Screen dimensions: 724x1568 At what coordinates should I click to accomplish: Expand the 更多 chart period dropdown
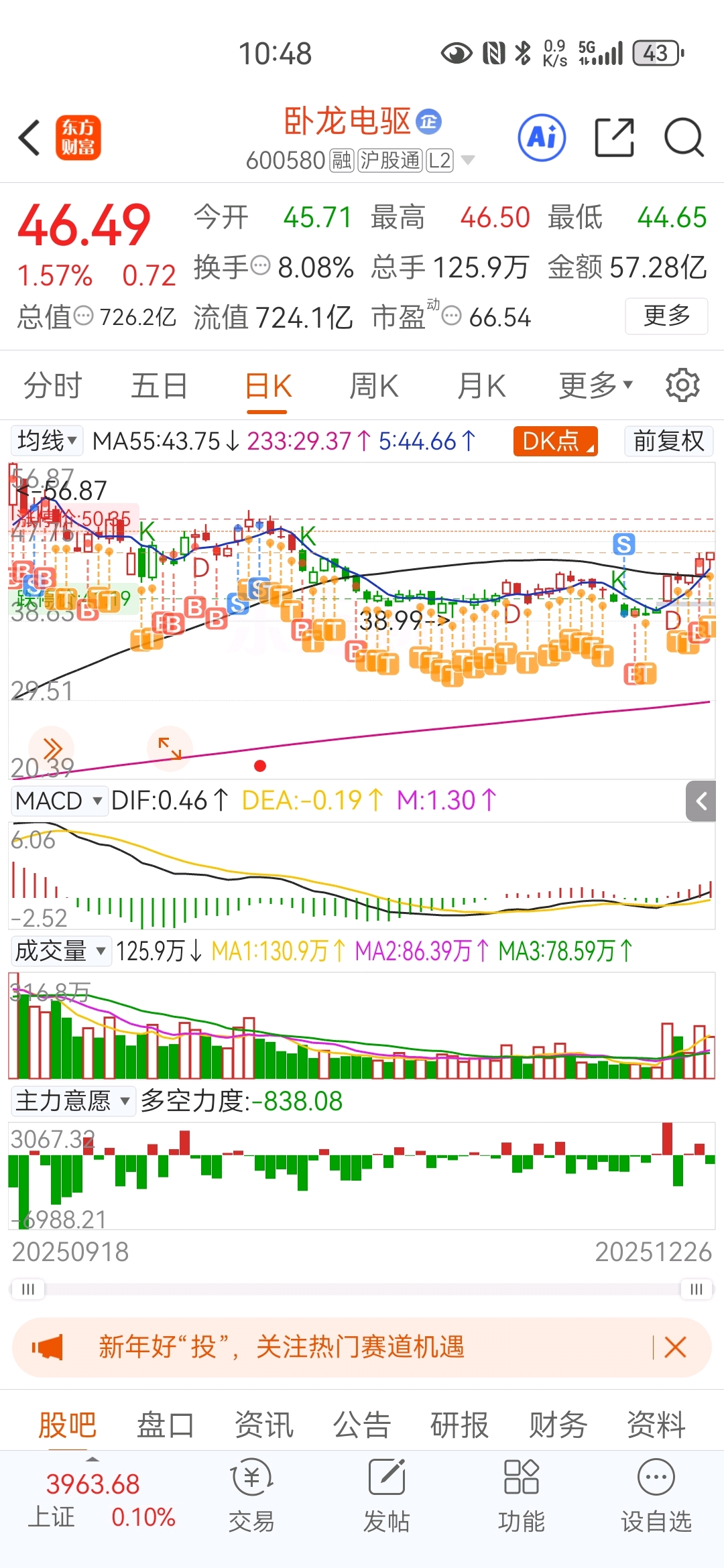pos(596,385)
